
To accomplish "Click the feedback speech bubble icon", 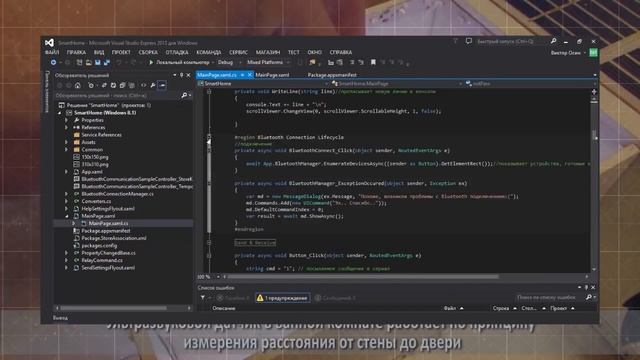I will pyautogui.click(x=469, y=41).
